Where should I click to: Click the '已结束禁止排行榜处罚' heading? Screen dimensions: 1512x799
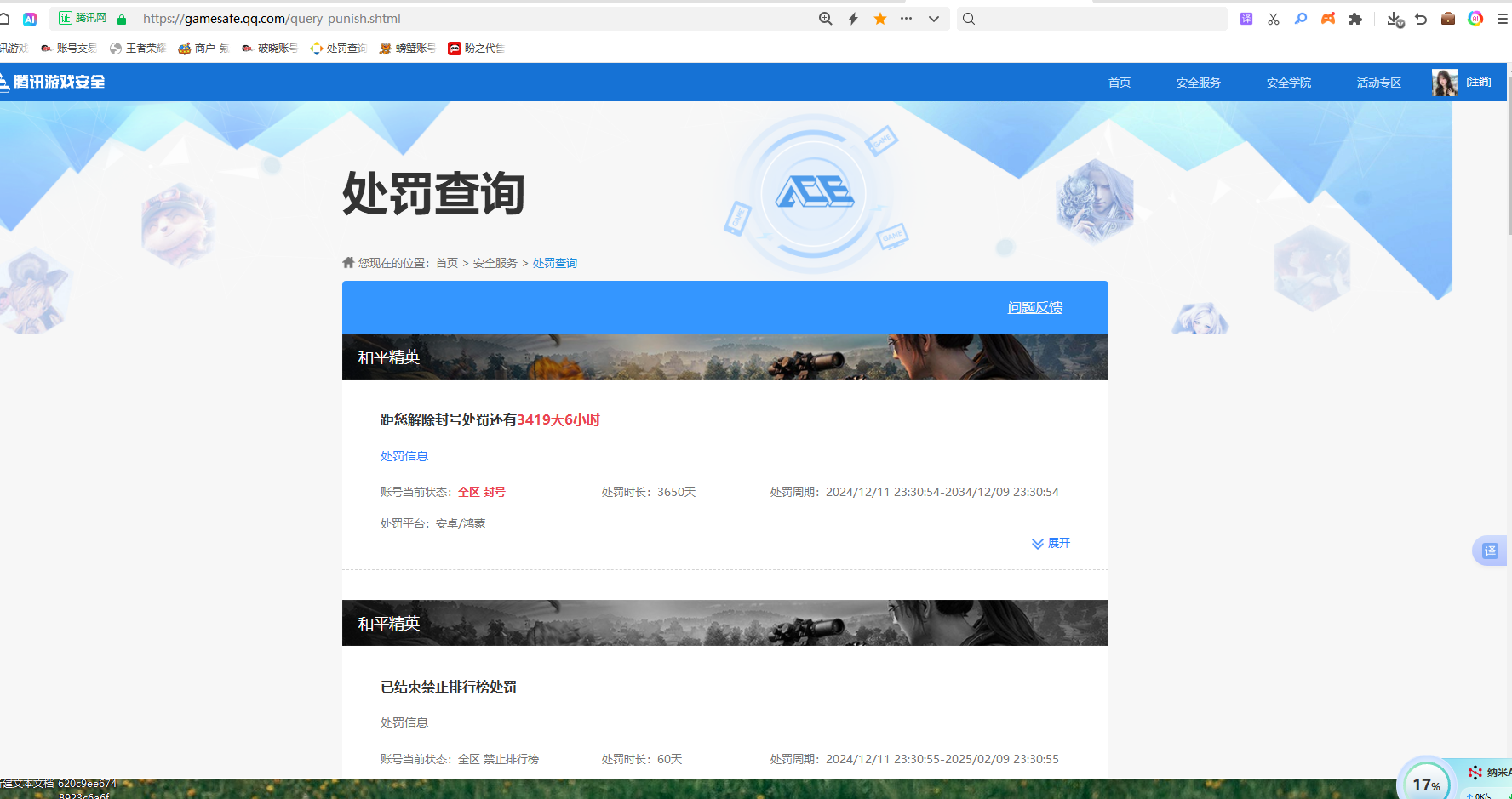click(449, 687)
